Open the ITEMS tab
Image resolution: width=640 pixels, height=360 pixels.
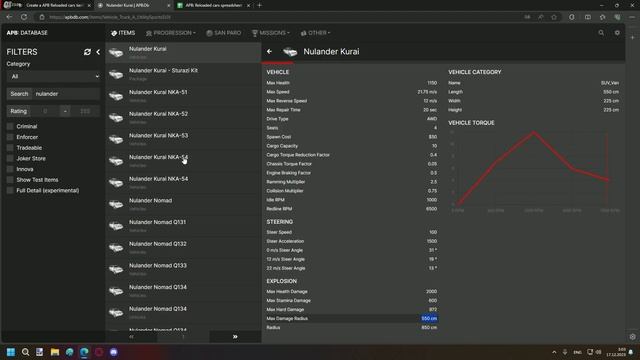[123, 33]
